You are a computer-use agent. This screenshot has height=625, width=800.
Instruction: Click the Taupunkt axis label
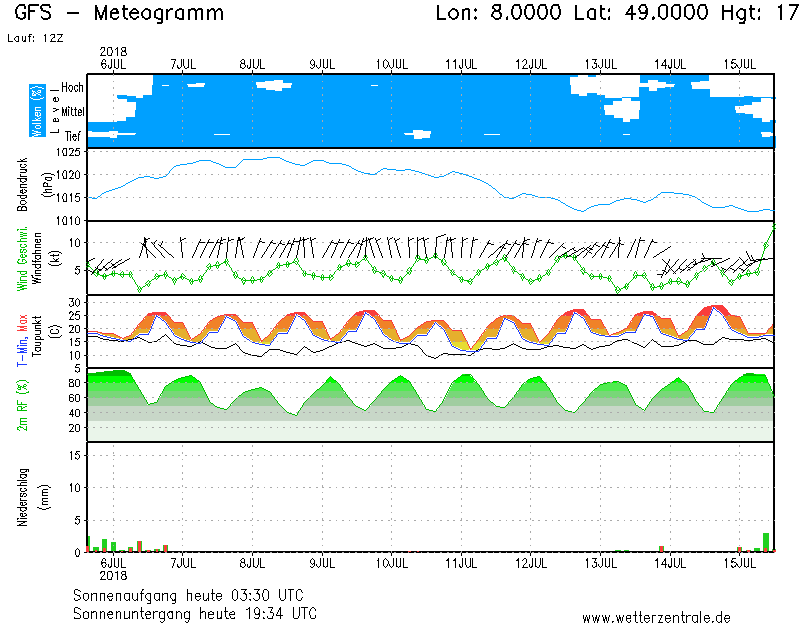tap(37, 332)
